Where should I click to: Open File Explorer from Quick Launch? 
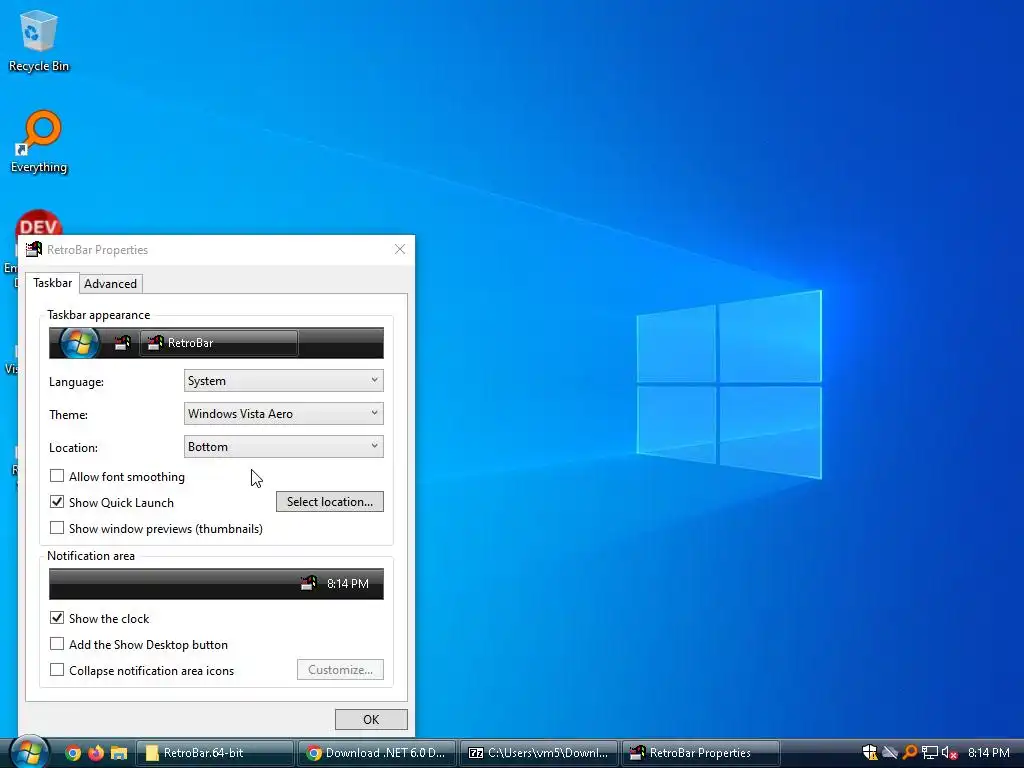119,753
